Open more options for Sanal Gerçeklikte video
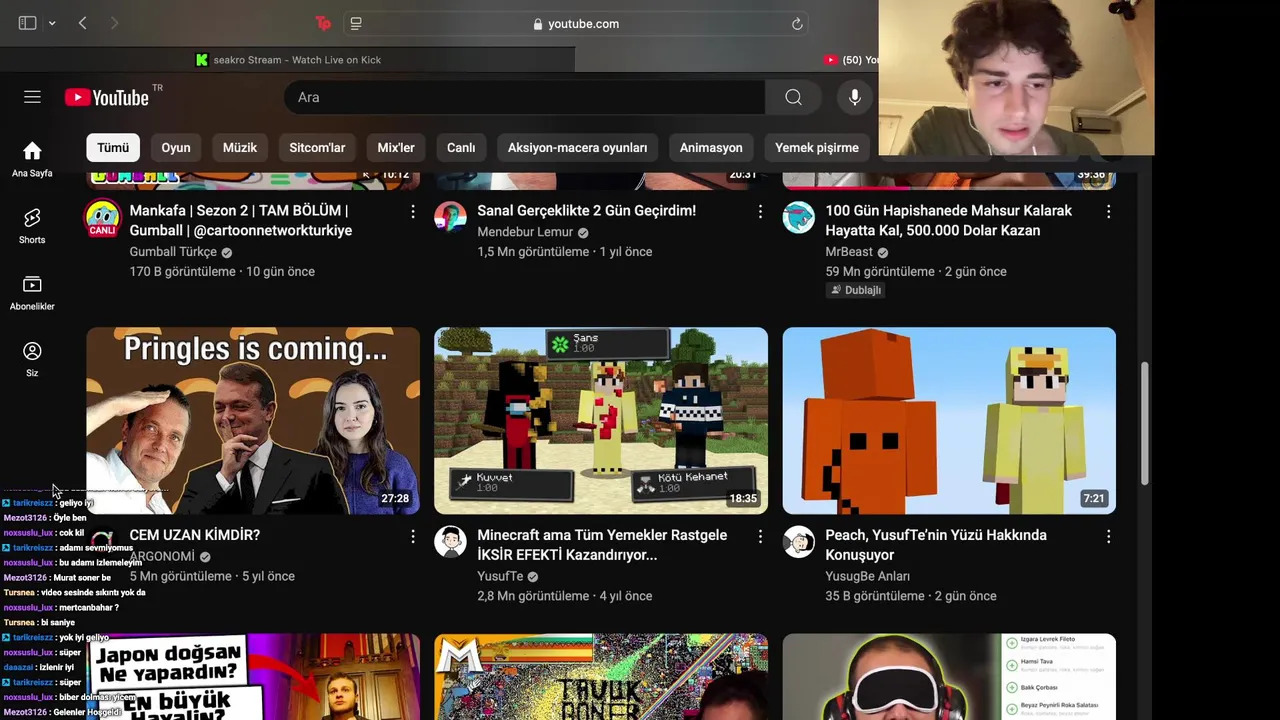 [760, 212]
